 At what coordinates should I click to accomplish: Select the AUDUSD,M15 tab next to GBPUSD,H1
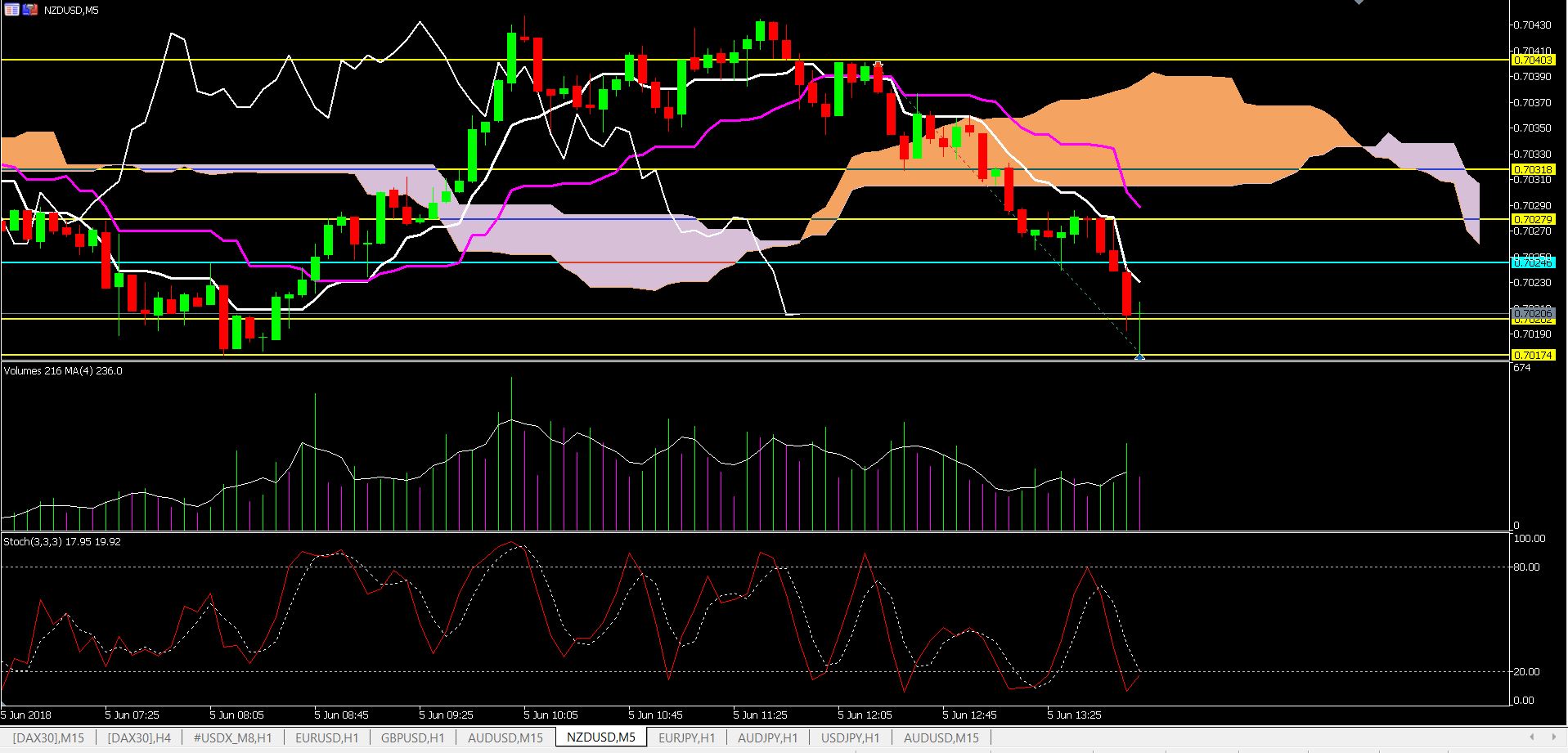click(x=505, y=737)
